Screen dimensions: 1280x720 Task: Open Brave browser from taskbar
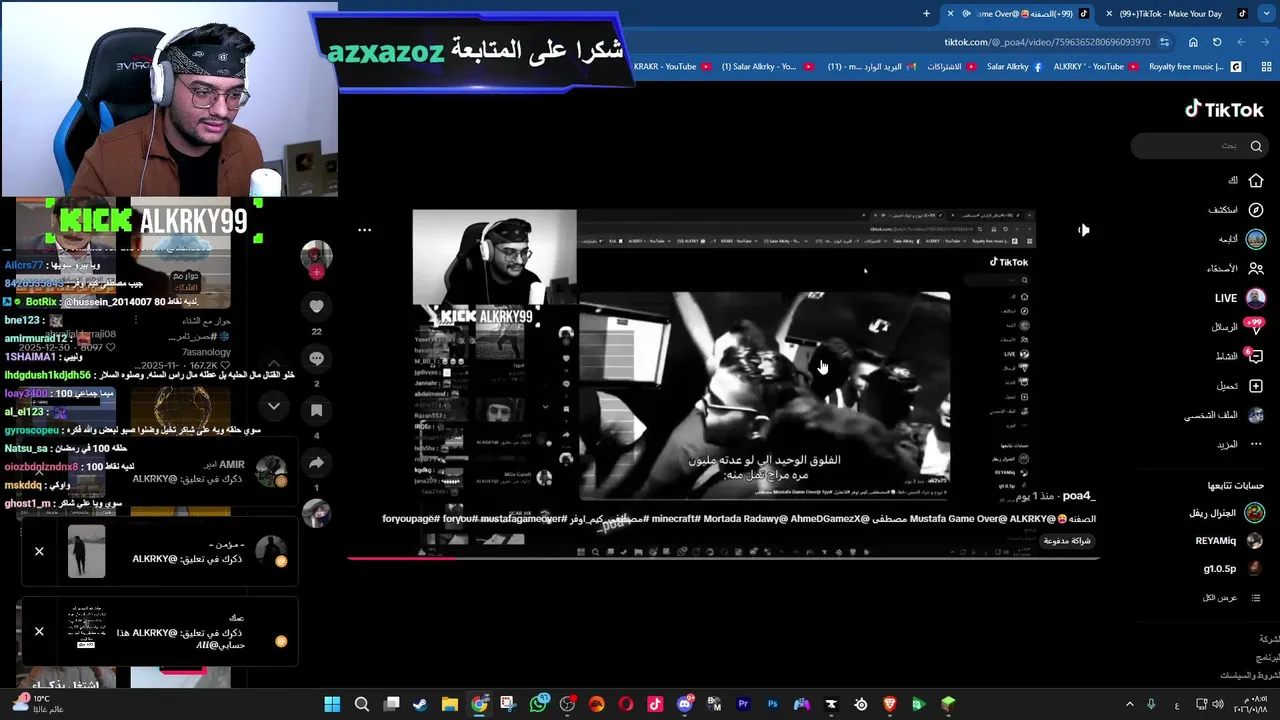pos(889,704)
